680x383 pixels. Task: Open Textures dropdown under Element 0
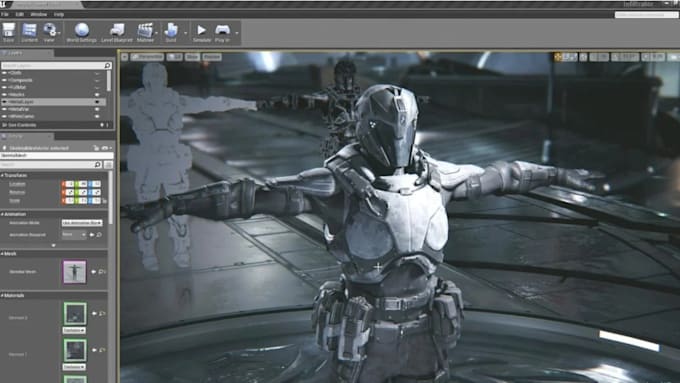point(74,331)
